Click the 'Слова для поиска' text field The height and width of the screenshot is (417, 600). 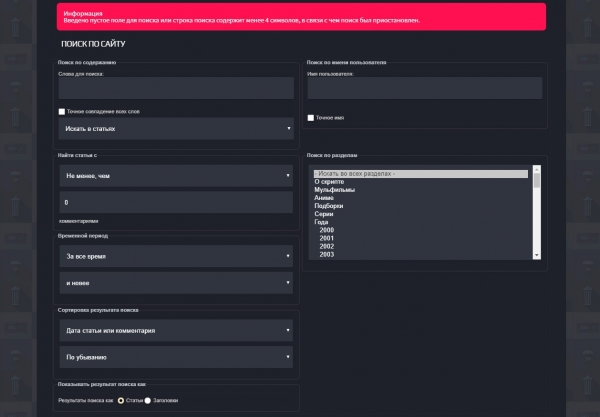(x=176, y=88)
